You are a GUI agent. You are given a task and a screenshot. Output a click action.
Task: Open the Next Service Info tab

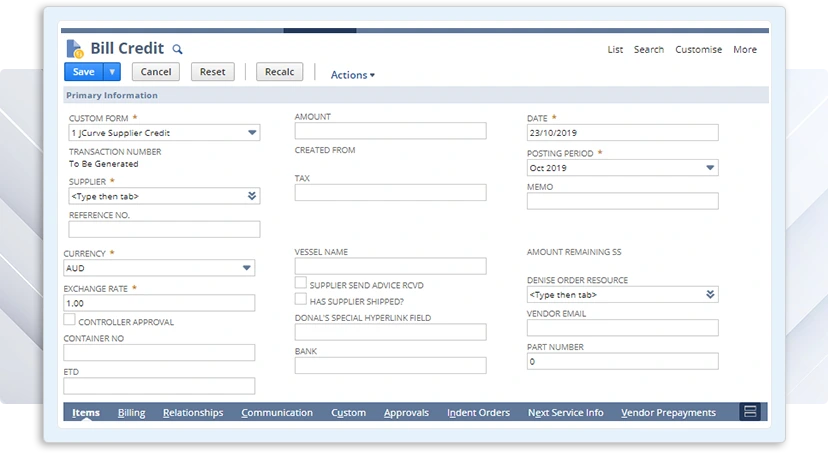coord(566,412)
